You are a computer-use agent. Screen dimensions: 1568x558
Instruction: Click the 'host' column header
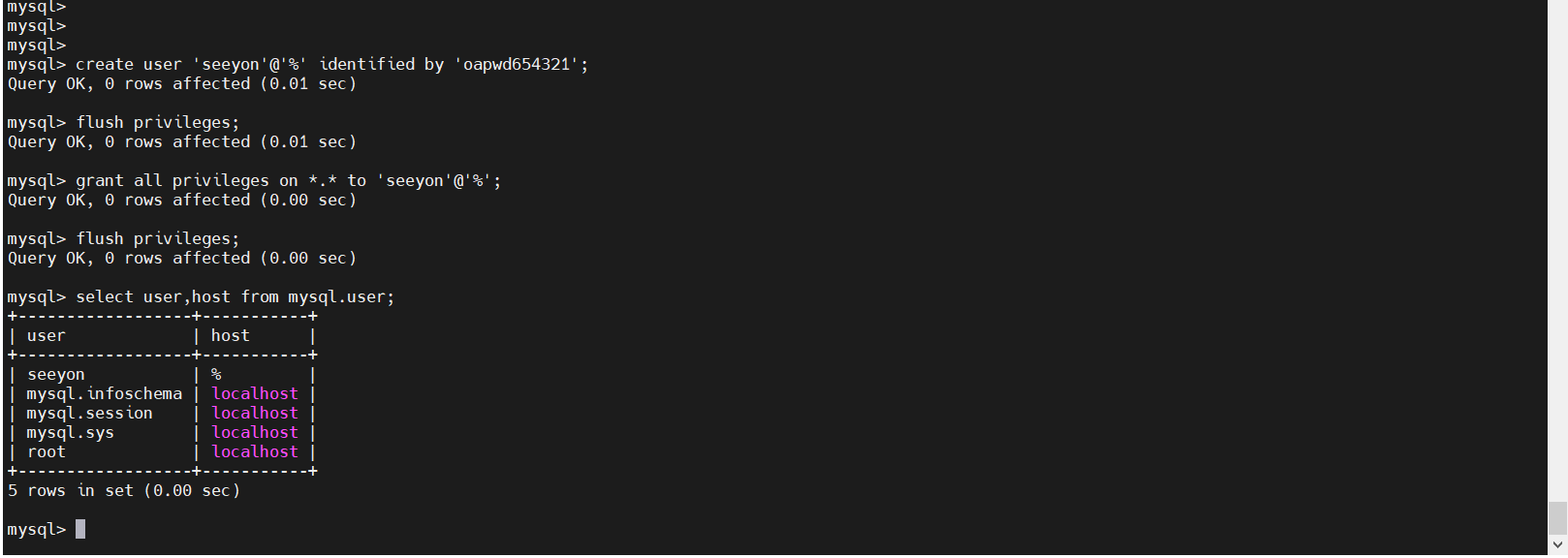pyautogui.click(x=231, y=336)
